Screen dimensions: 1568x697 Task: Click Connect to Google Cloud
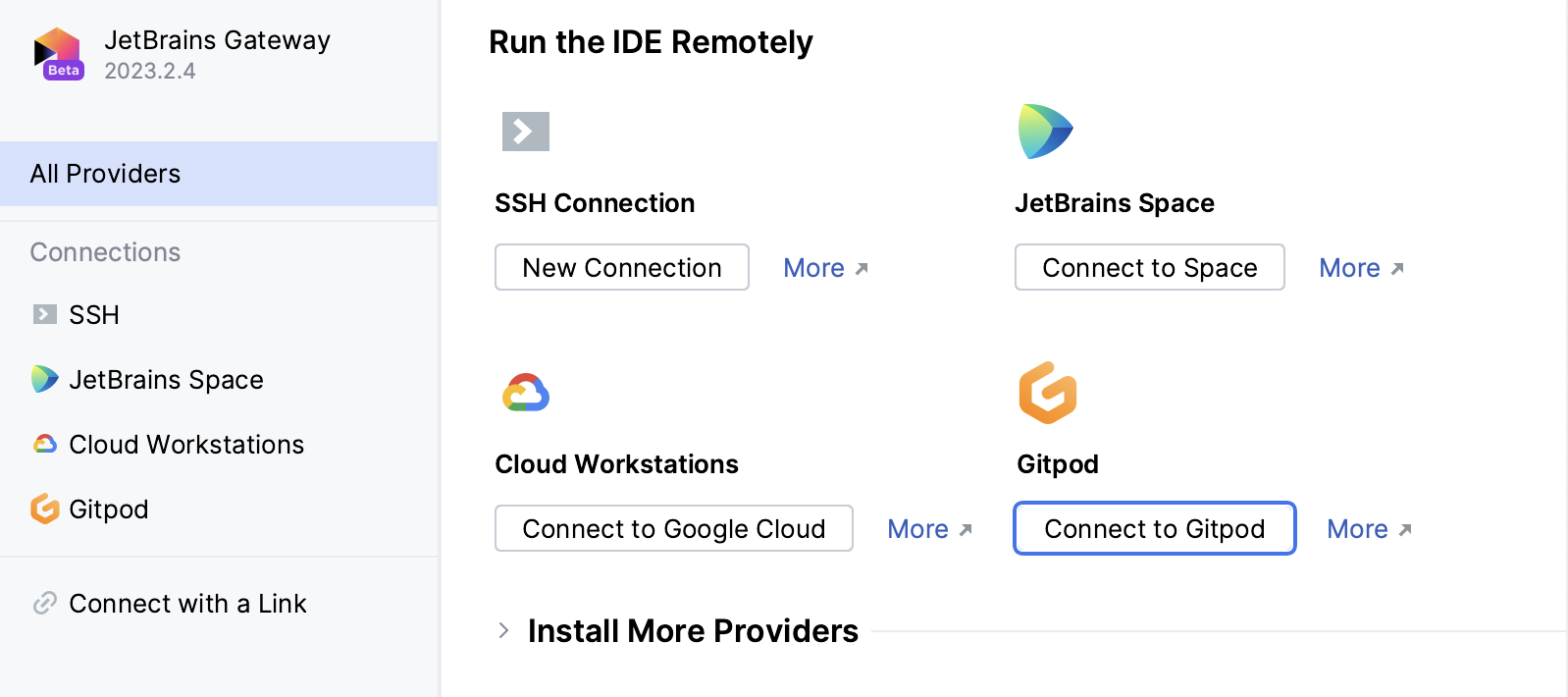674,528
